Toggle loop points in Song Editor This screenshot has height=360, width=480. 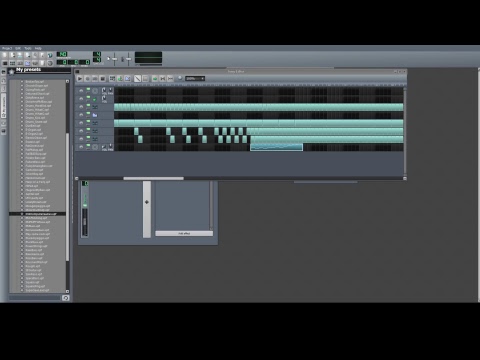pos(163,79)
